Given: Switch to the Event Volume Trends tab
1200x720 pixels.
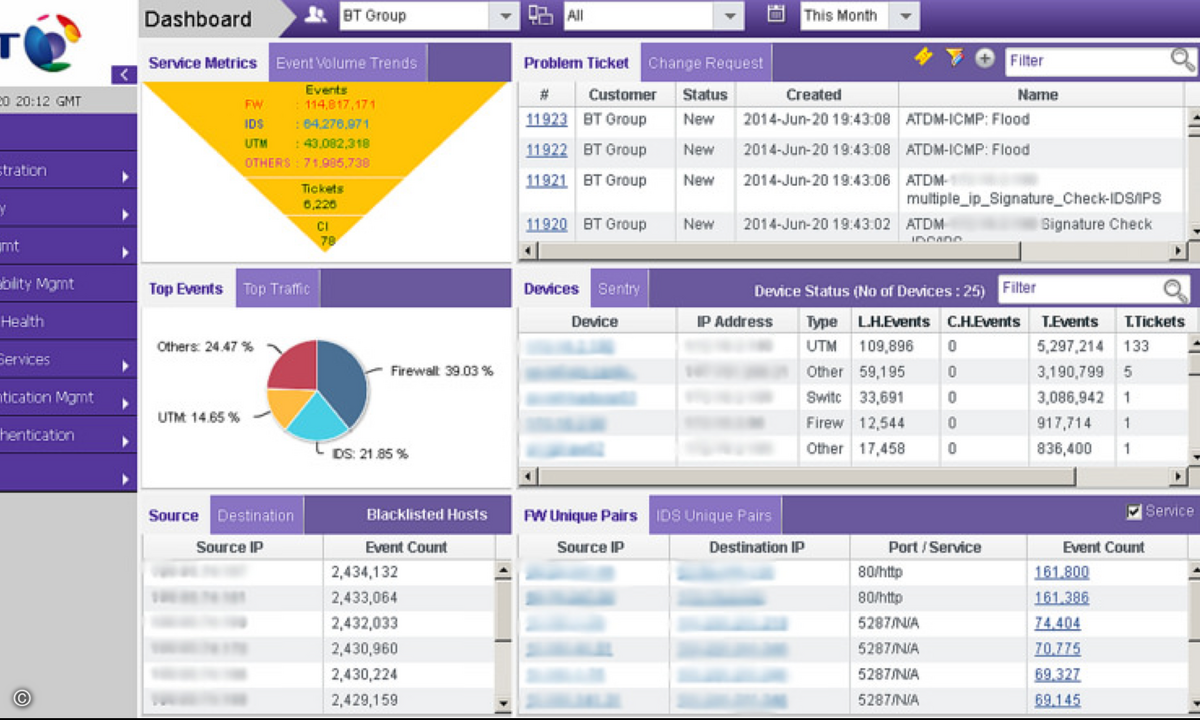Looking at the screenshot, I should coord(347,63).
